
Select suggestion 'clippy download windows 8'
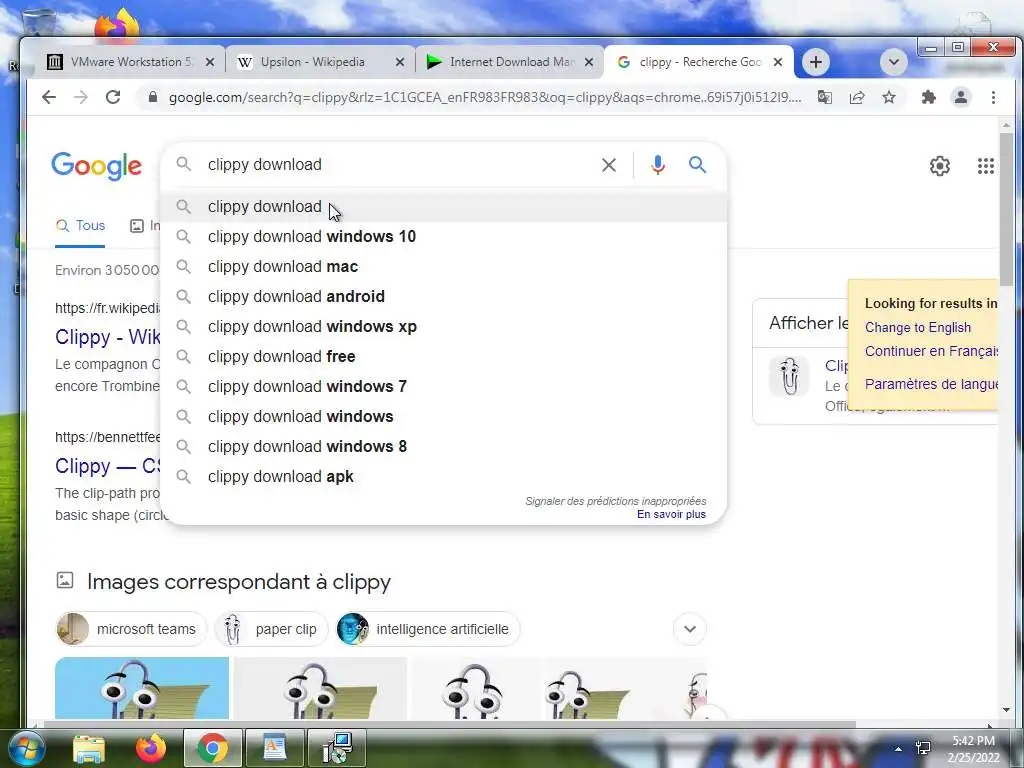[443, 447]
